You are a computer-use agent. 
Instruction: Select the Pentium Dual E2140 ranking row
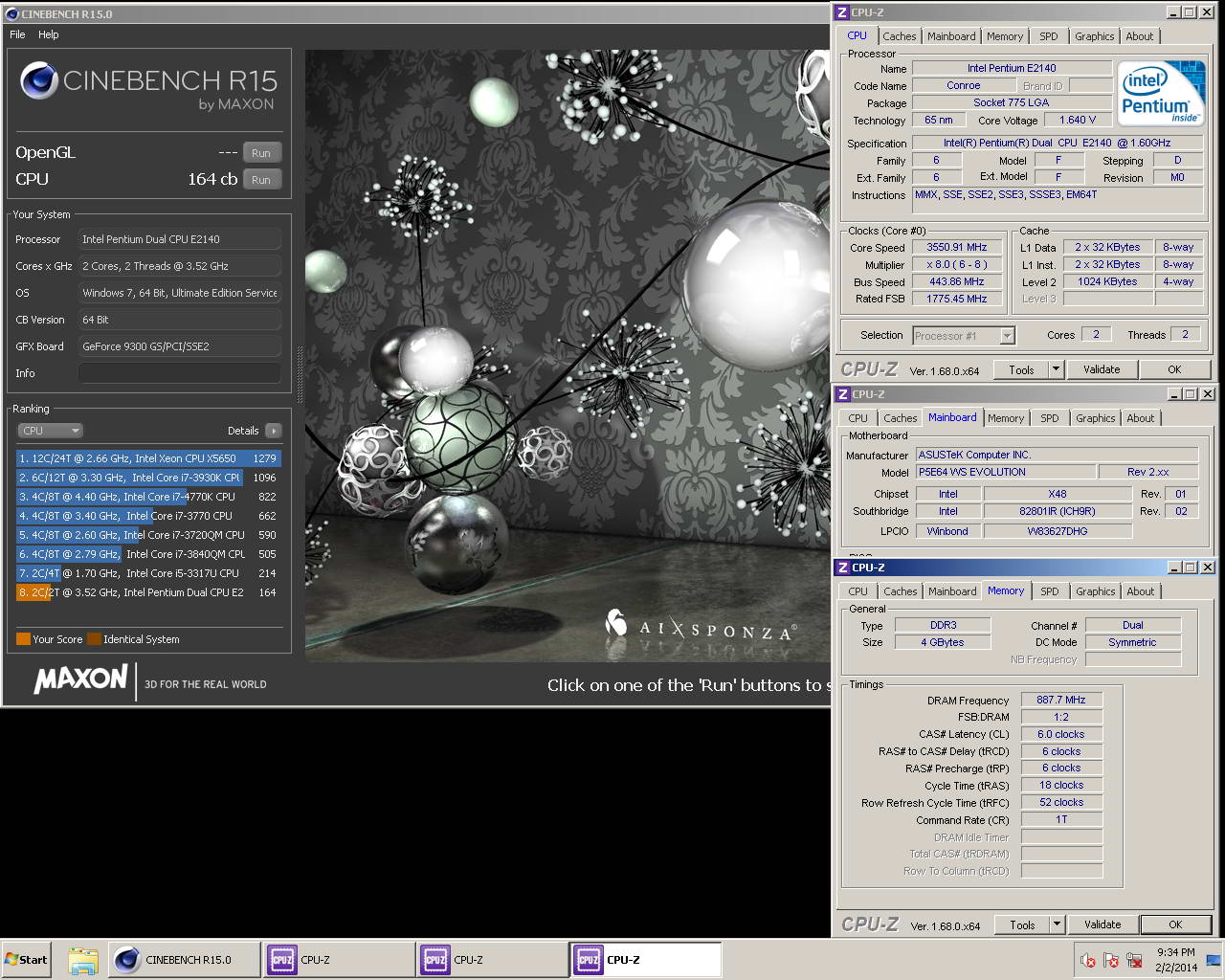148,592
